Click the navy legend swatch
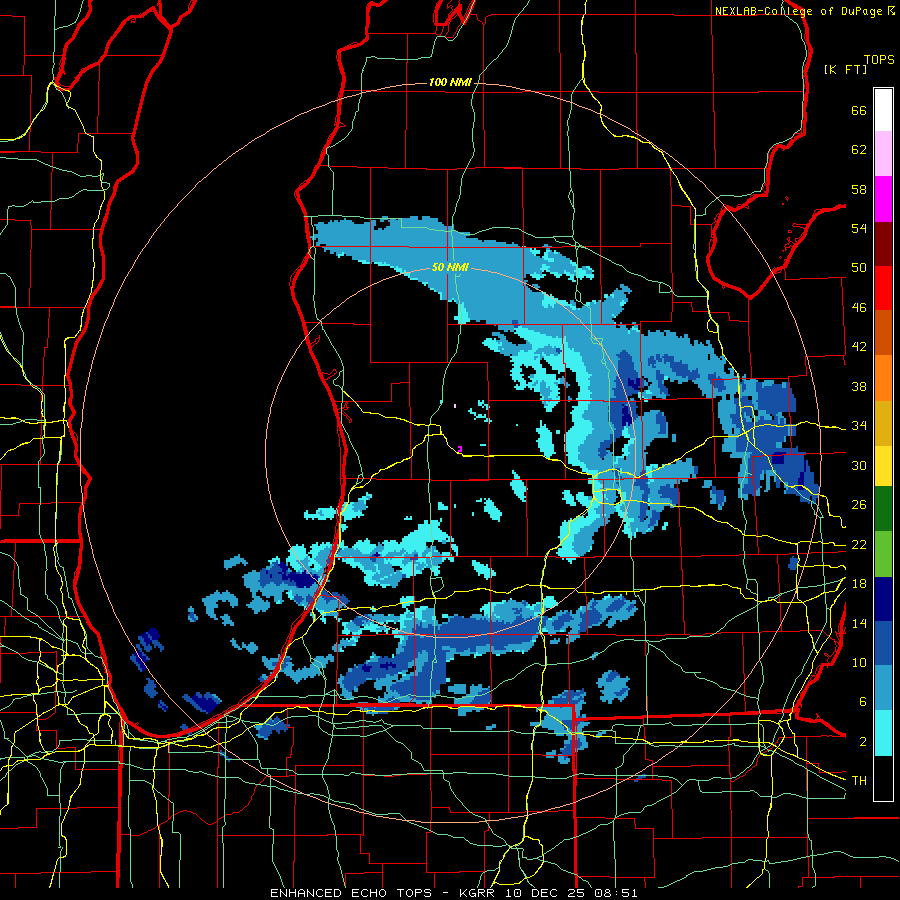900x900 pixels. point(883,599)
